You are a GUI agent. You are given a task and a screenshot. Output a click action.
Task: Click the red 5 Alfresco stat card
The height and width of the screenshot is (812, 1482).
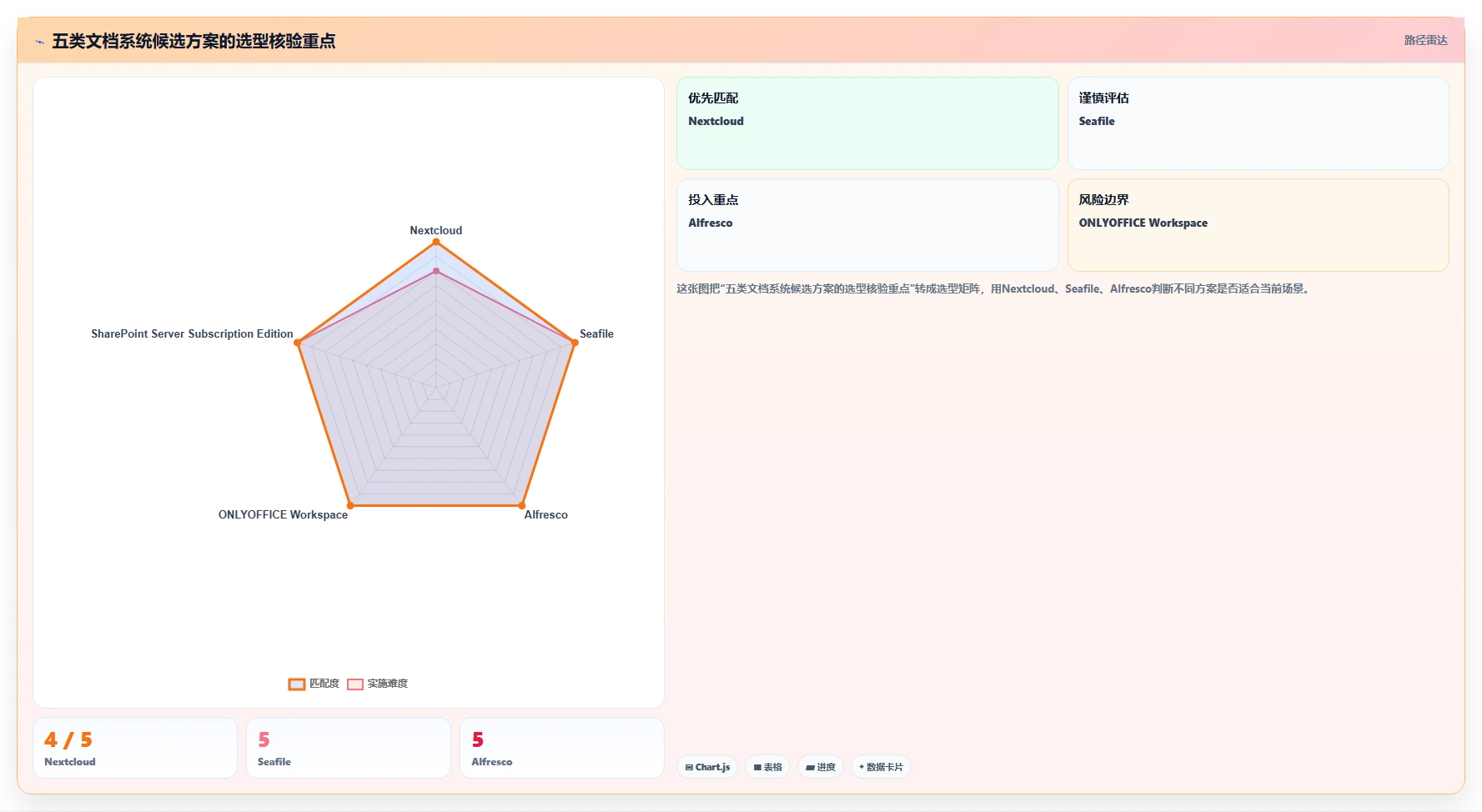(x=562, y=748)
